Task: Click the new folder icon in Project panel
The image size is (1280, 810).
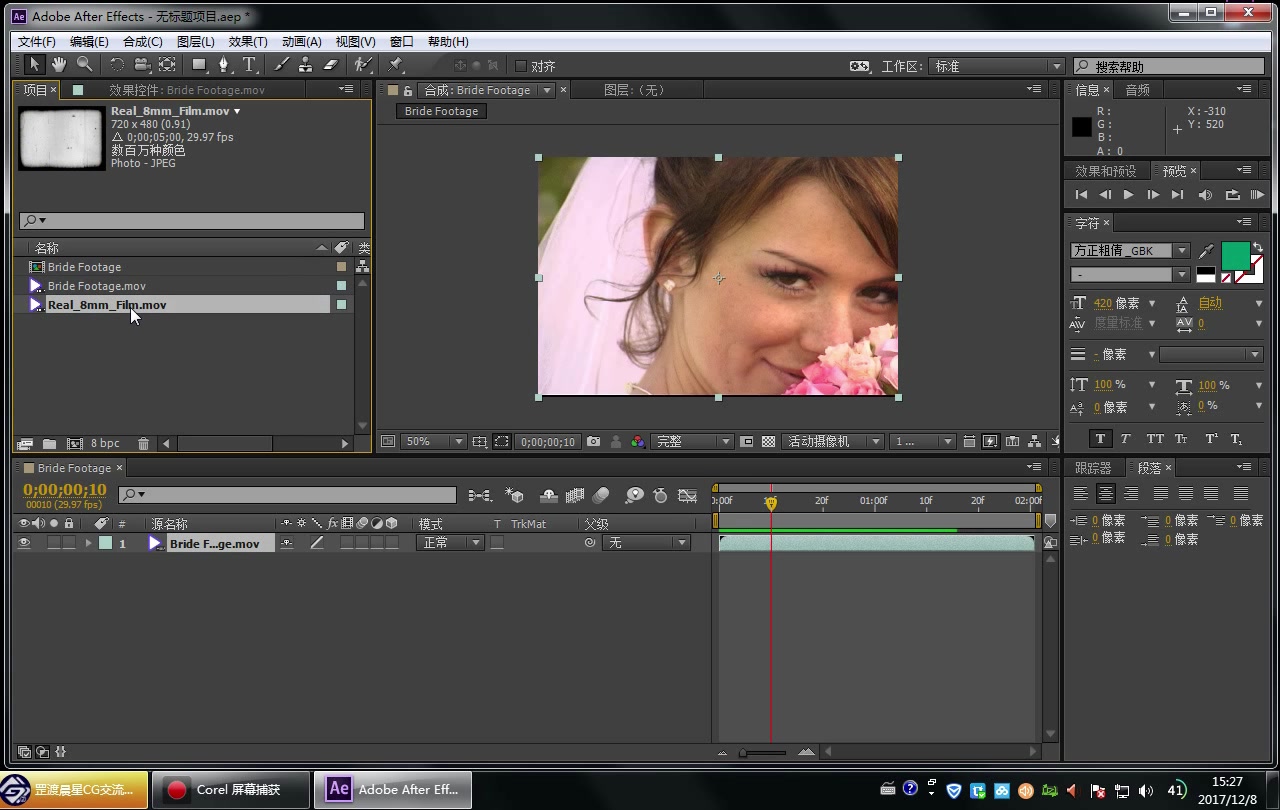Action: [49, 443]
